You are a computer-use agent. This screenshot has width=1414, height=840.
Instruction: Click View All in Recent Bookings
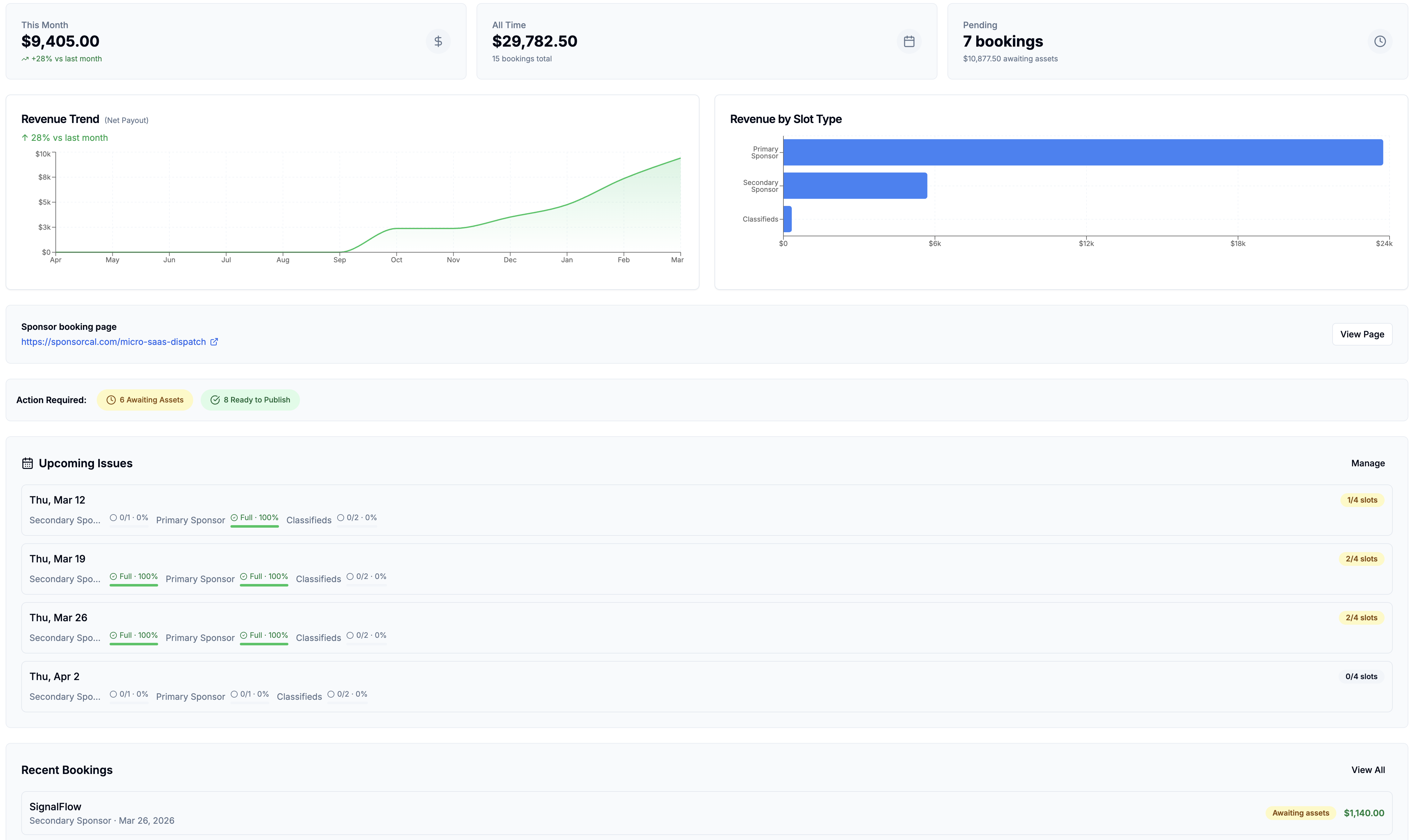coord(1368,770)
